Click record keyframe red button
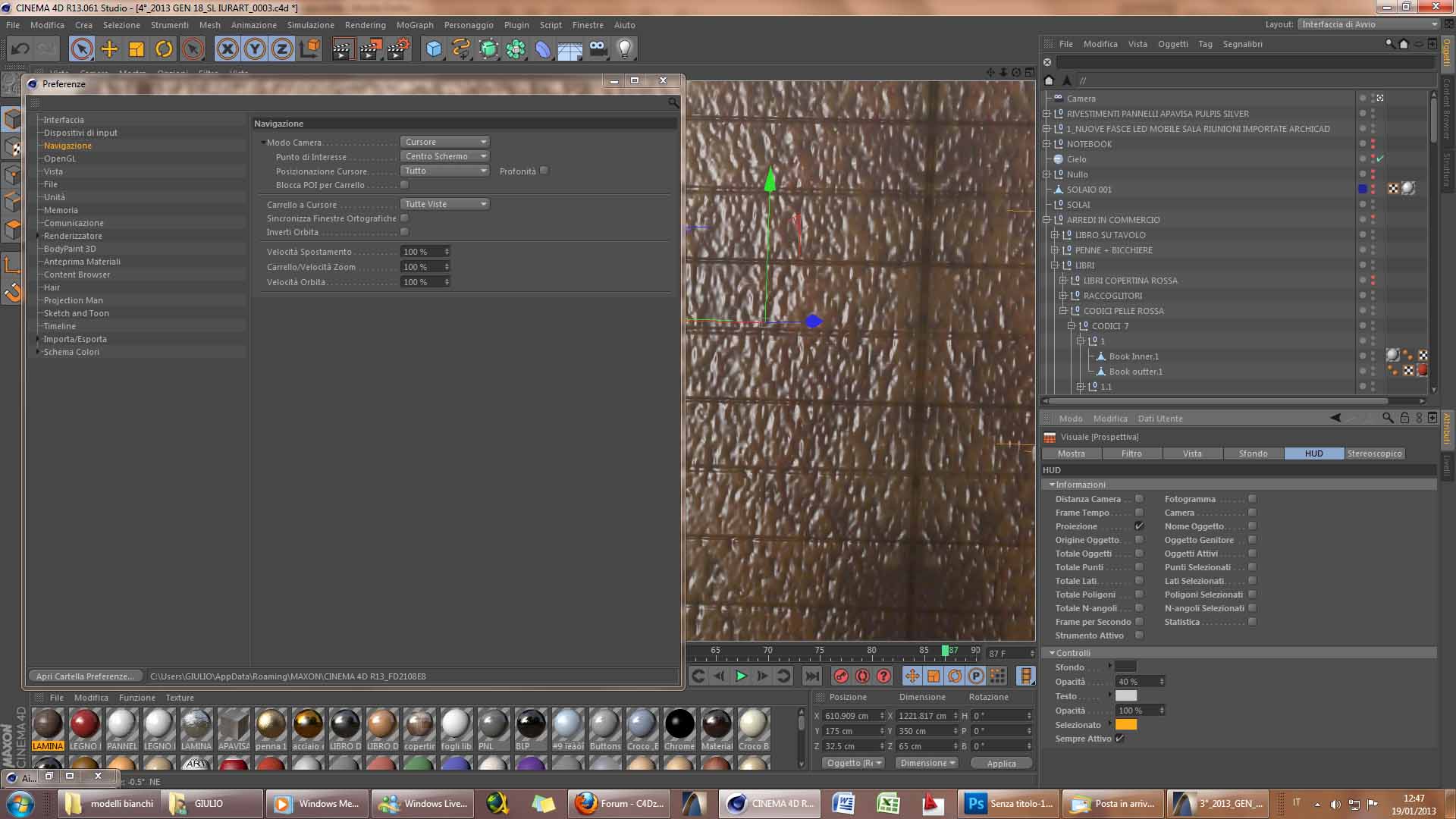Image resolution: width=1456 pixels, height=819 pixels. [840, 676]
